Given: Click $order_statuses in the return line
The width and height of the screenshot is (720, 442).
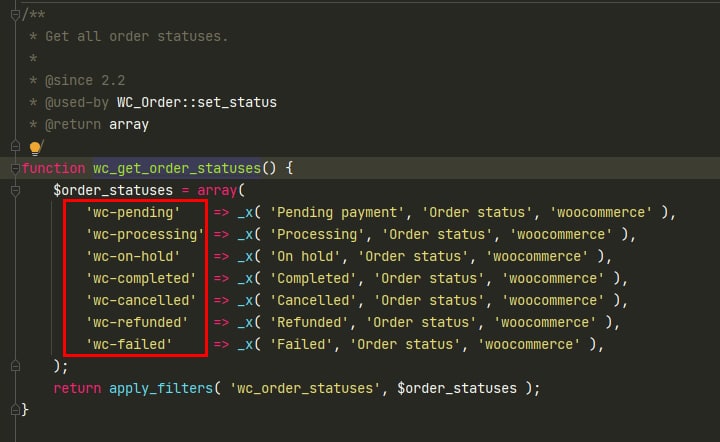Looking at the screenshot, I should point(457,388).
